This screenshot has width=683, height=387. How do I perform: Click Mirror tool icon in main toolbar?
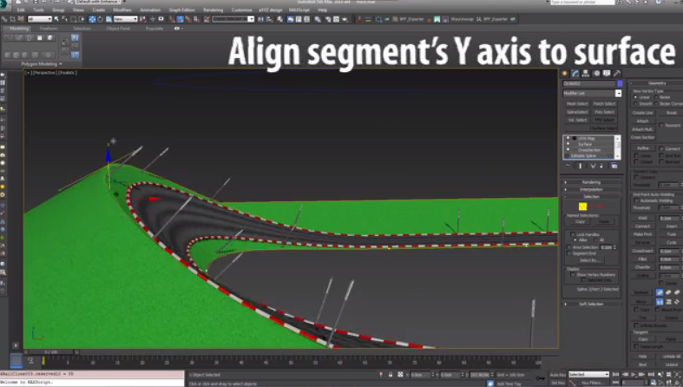click(x=260, y=19)
